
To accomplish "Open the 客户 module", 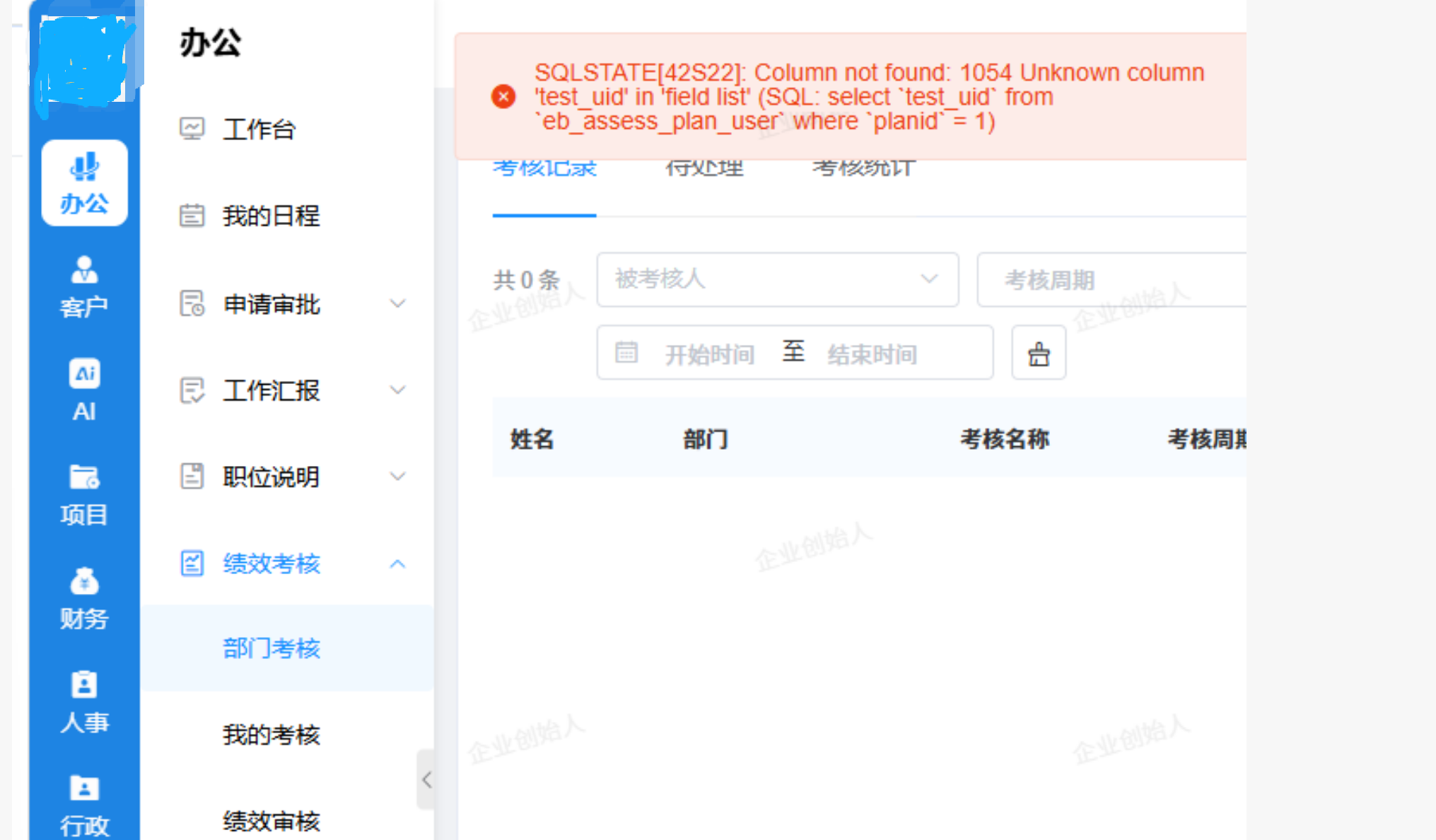I will coord(84,286).
